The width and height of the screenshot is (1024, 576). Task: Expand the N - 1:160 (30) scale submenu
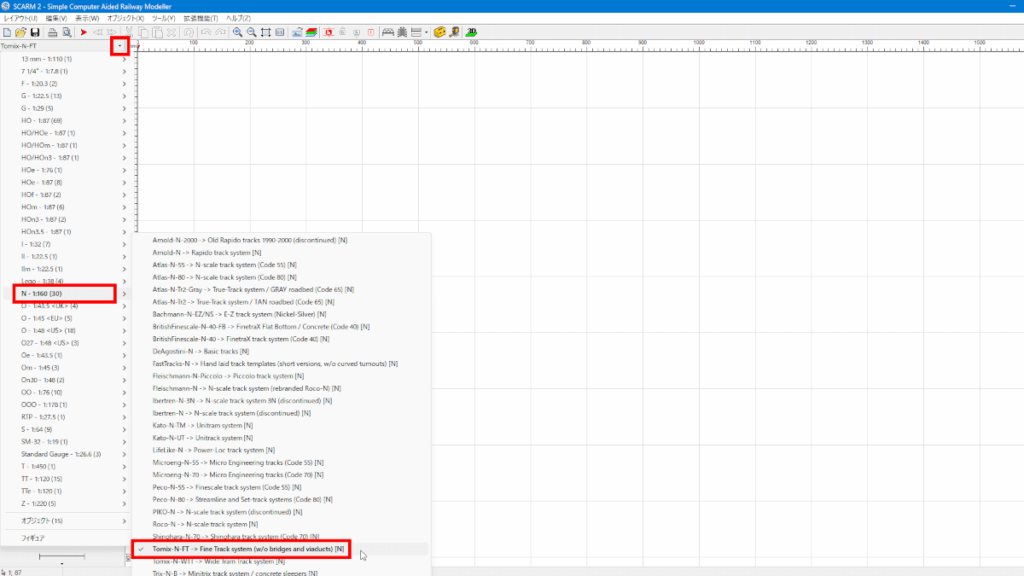pos(58,294)
